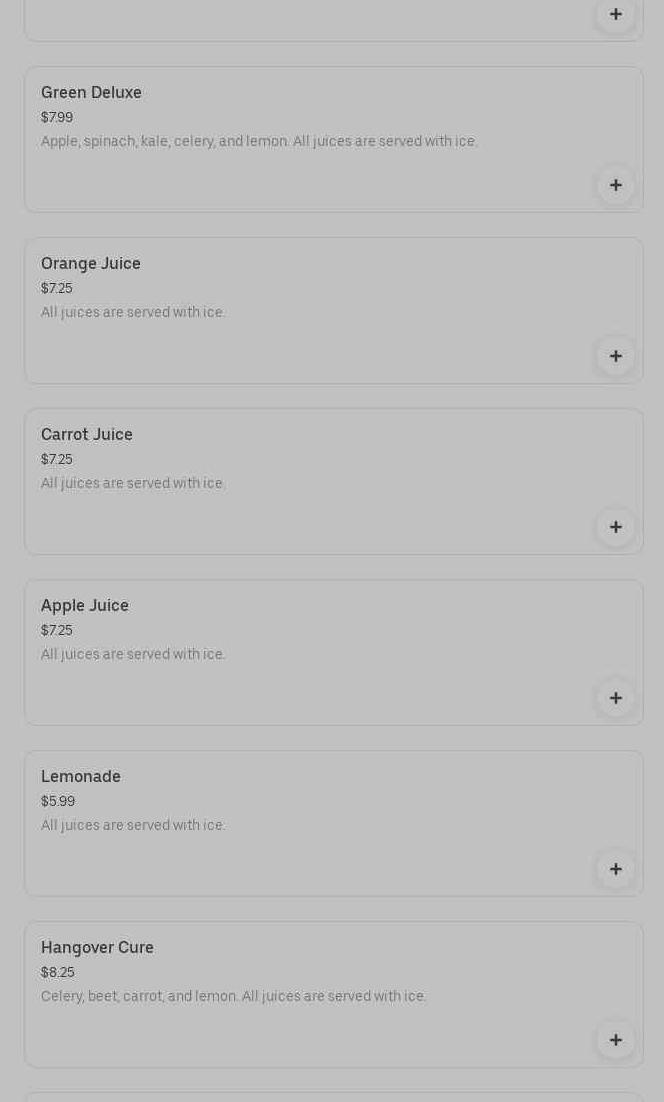Click the Apple Juice heading
The width and height of the screenshot is (664, 1102).
coord(85,605)
